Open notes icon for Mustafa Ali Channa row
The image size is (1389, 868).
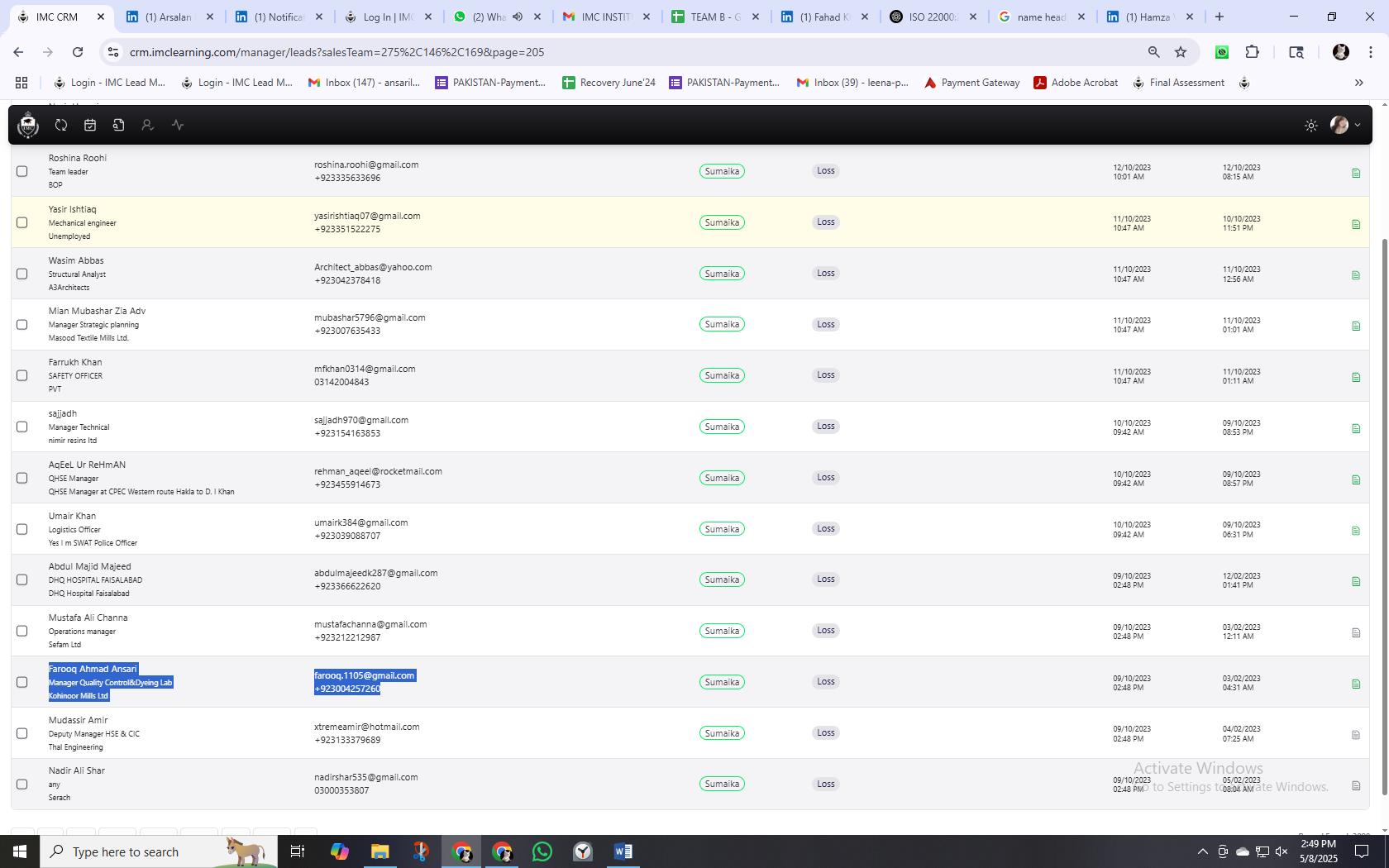click(1356, 632)
